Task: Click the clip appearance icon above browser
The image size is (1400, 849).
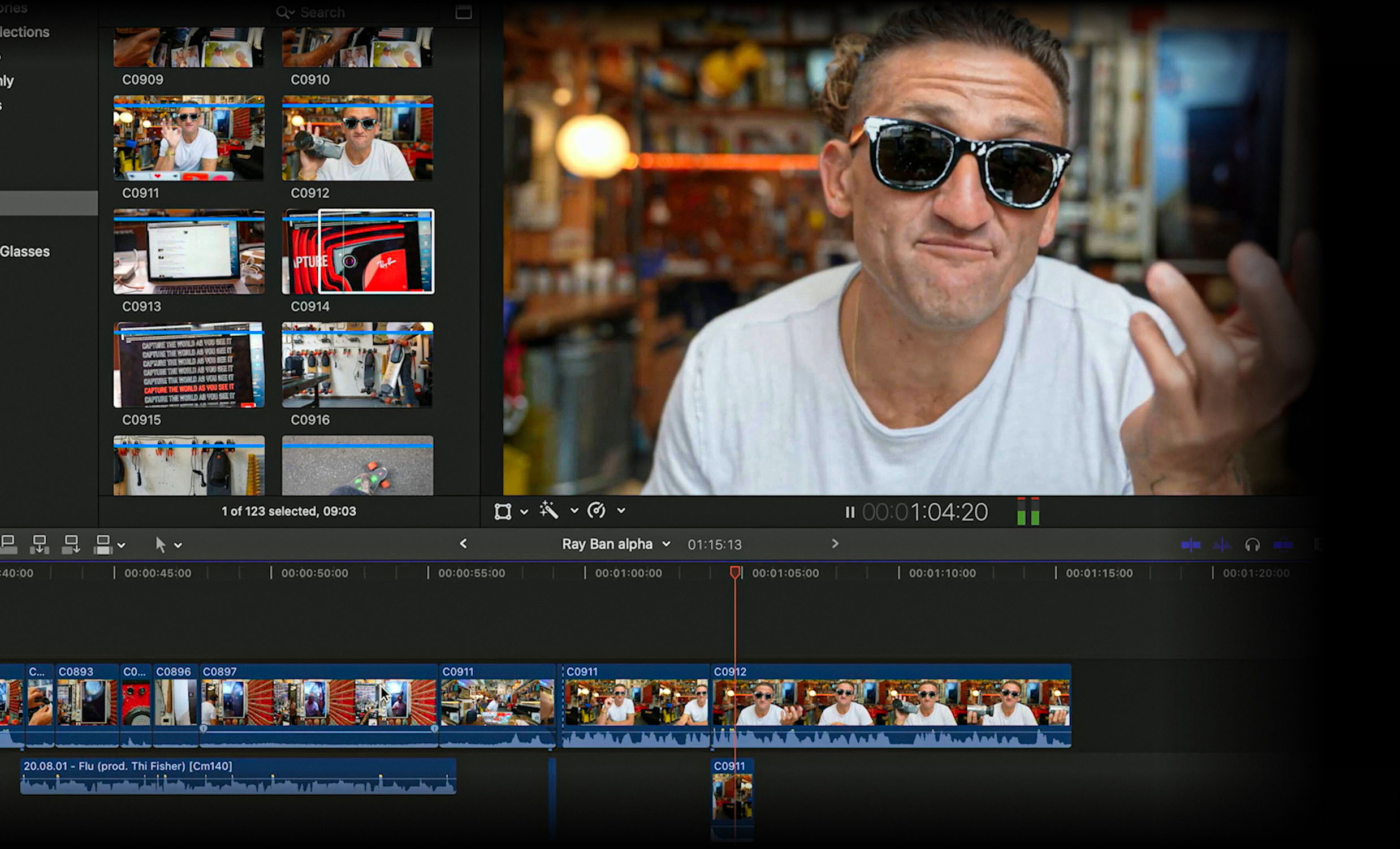Action: (x=463, y=12)
